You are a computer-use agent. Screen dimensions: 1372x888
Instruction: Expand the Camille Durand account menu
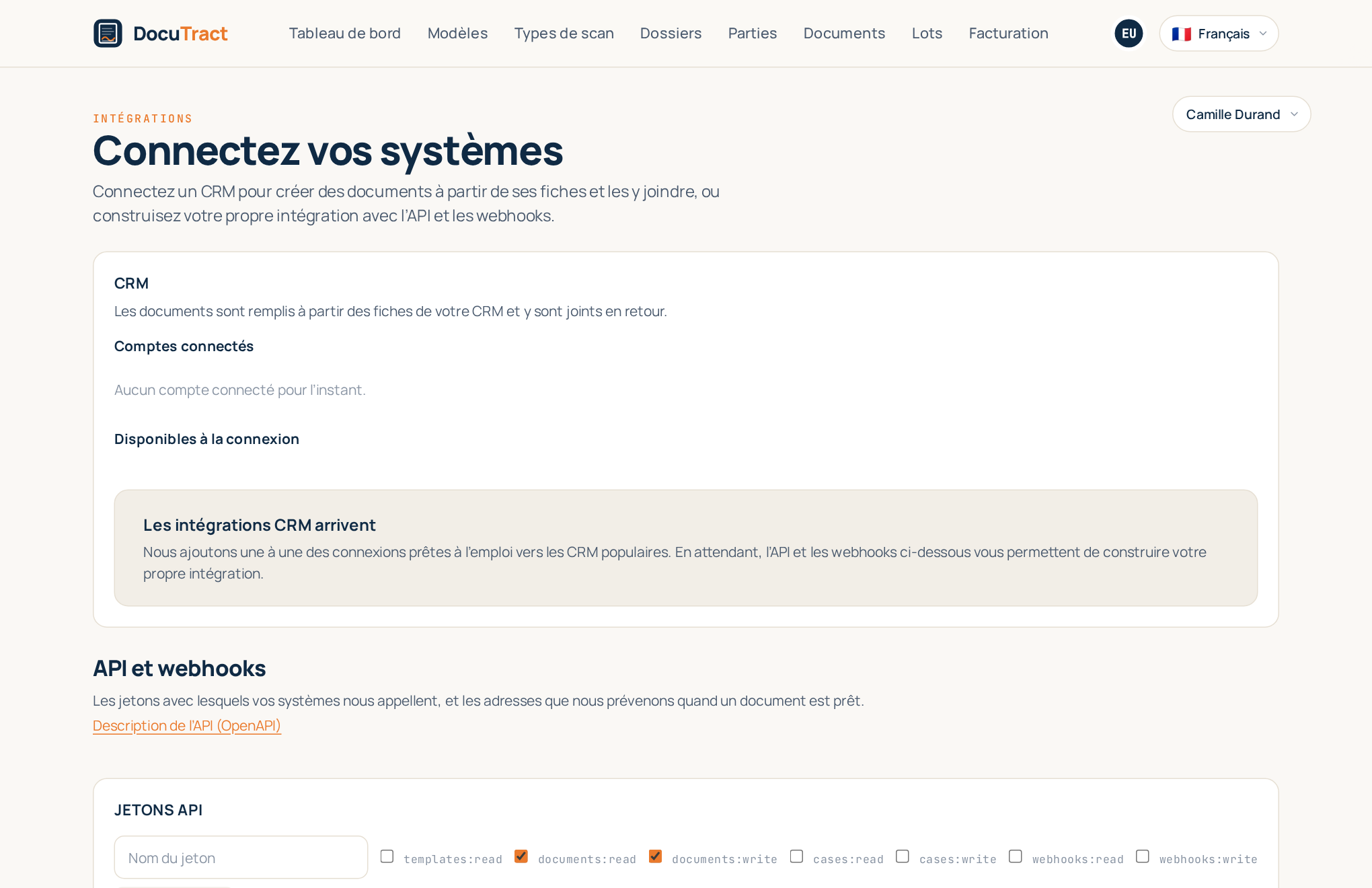[x=1242, y=114]
